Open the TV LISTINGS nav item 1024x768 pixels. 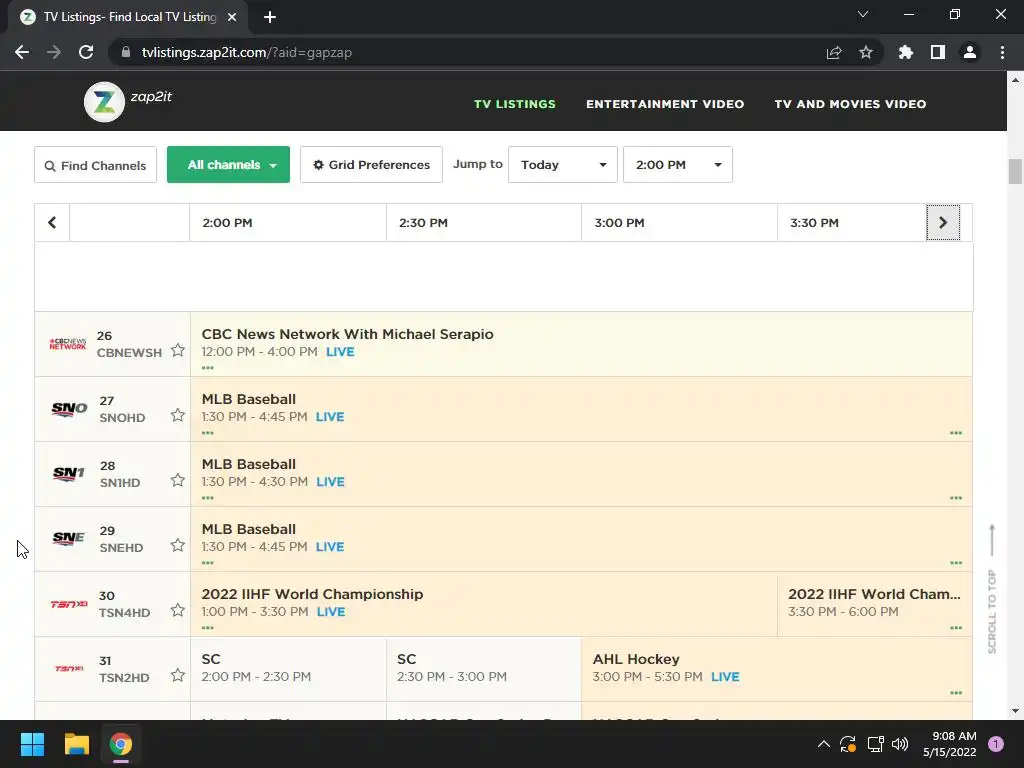coord(515,104)
